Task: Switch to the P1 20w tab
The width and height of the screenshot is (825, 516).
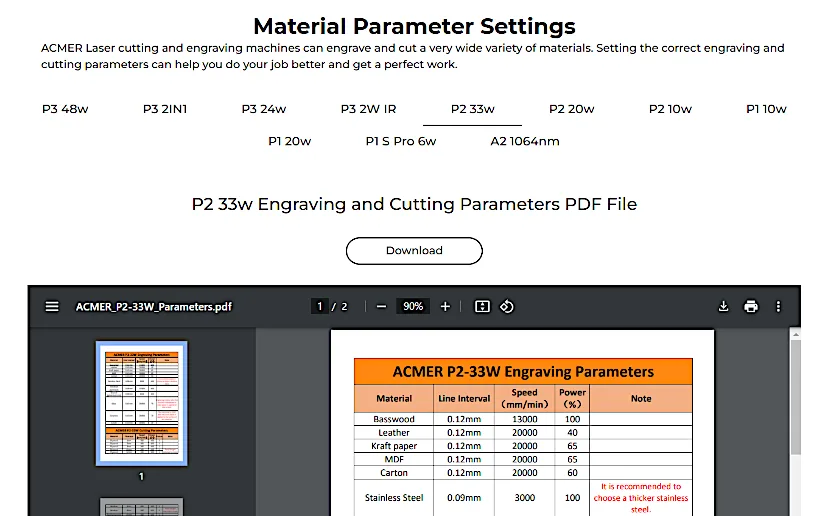Action: point(289,141)
